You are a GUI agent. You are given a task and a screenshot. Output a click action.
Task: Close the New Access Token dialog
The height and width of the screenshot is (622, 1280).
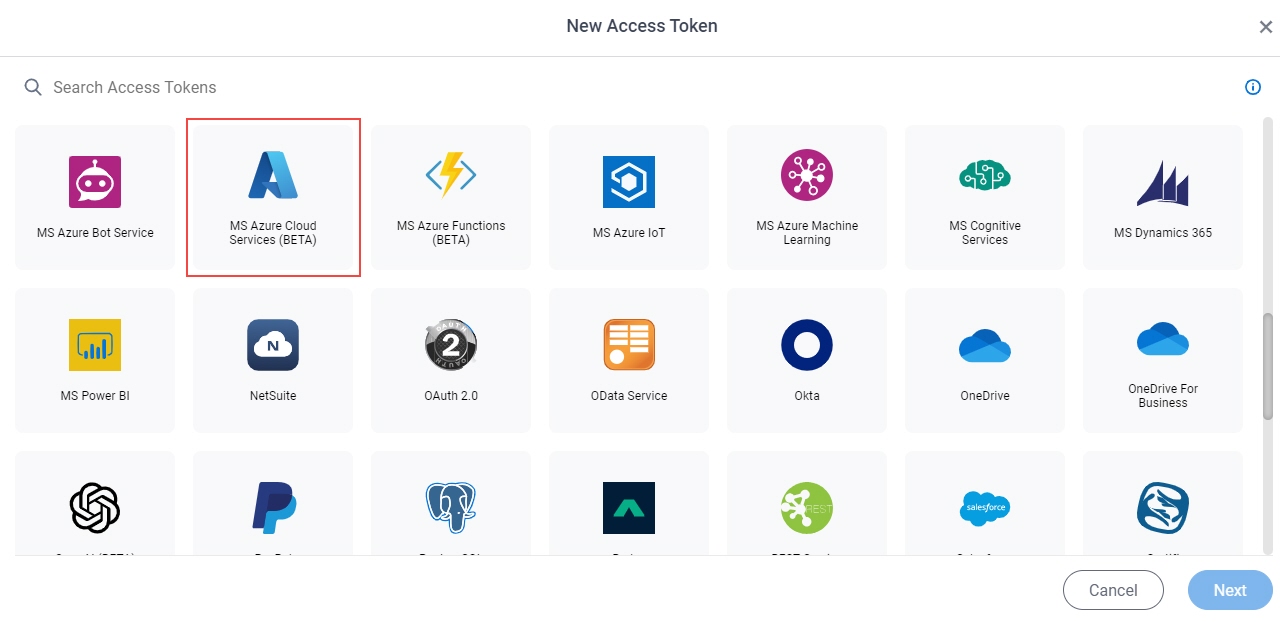(x=1265, y=27)
